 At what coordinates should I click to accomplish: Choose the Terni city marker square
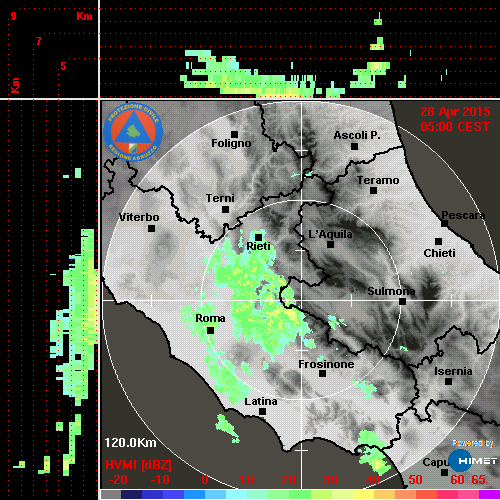225,209
